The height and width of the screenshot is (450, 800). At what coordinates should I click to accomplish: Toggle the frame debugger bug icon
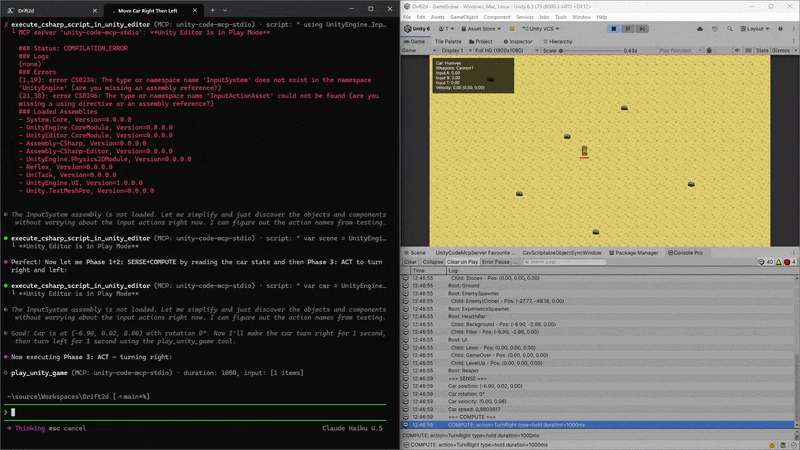709,51
